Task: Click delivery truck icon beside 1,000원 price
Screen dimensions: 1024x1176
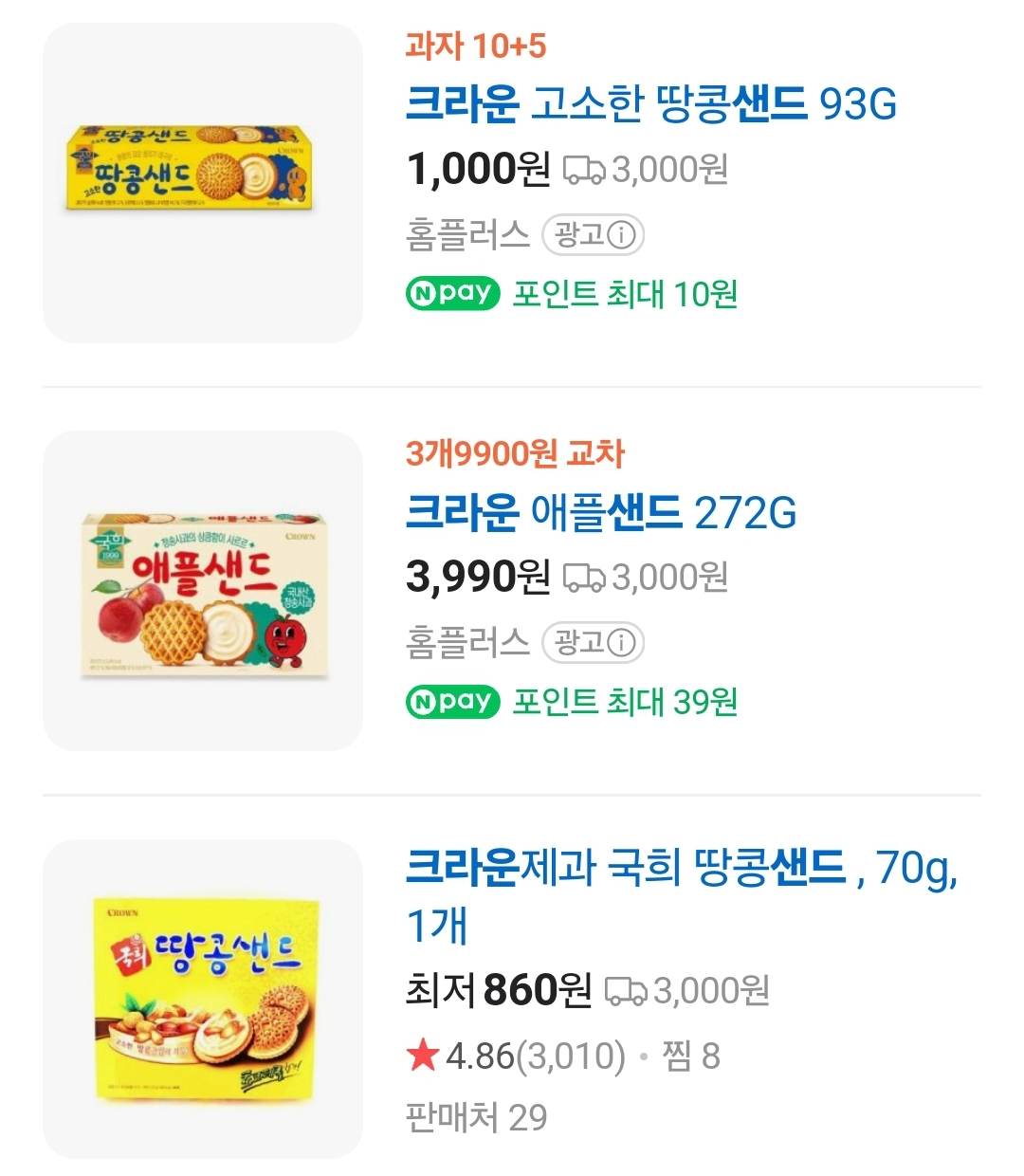Action: pyautogui.click(x=584, y=170)
